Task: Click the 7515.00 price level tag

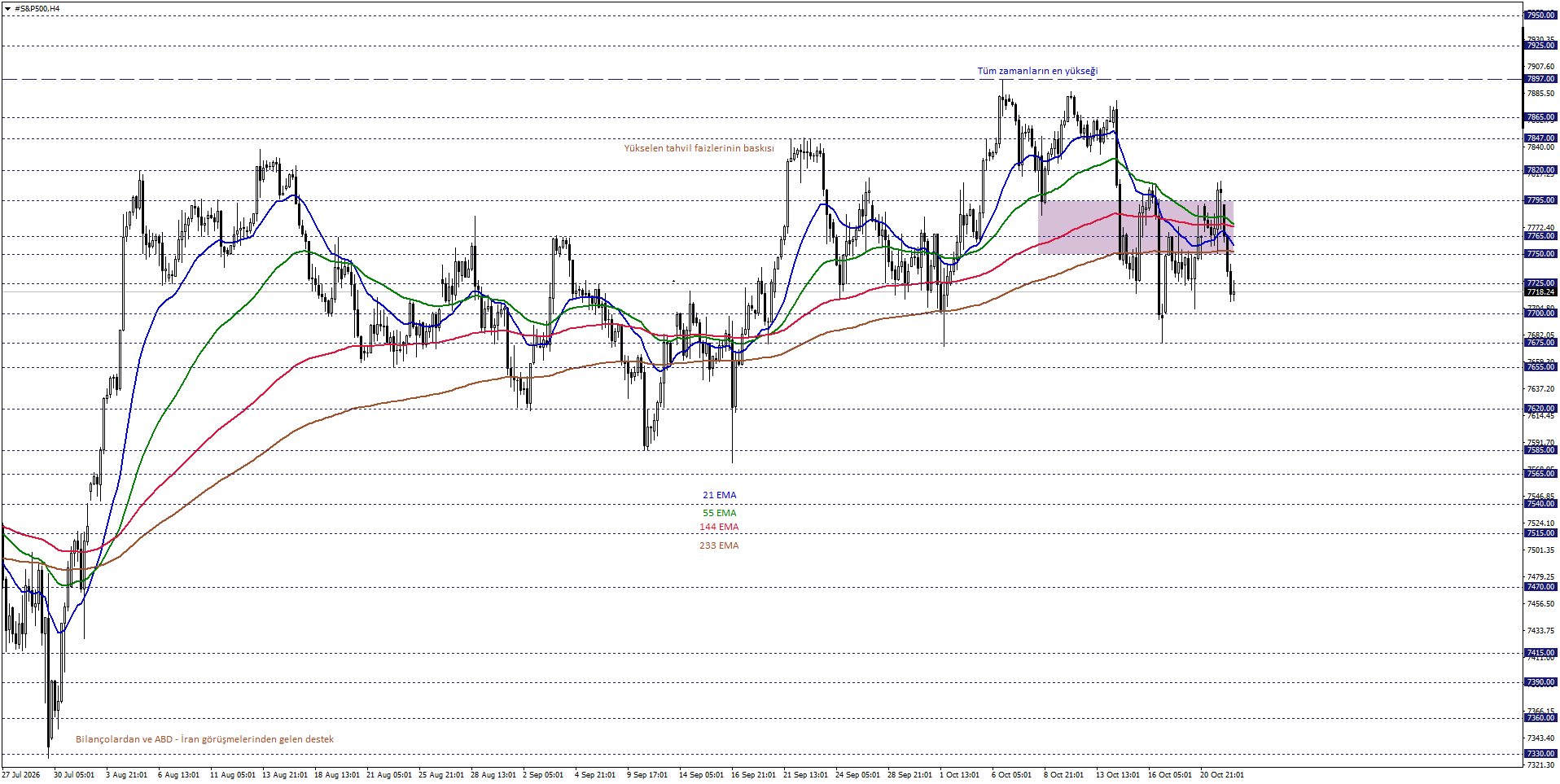Action: pyautogui.click(x=1540, y=533)
